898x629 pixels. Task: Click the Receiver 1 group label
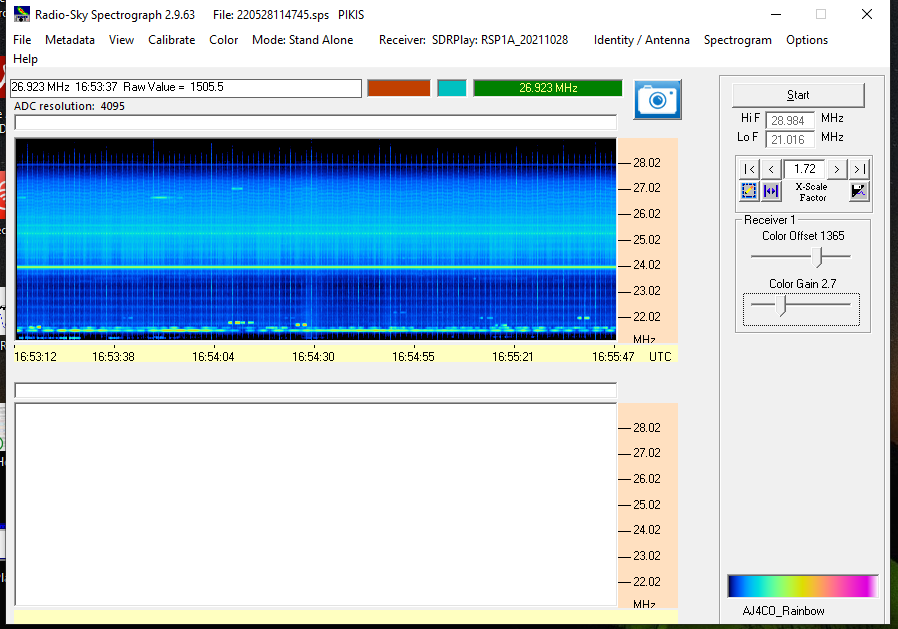pyautogui.click(x=770, y=220)
